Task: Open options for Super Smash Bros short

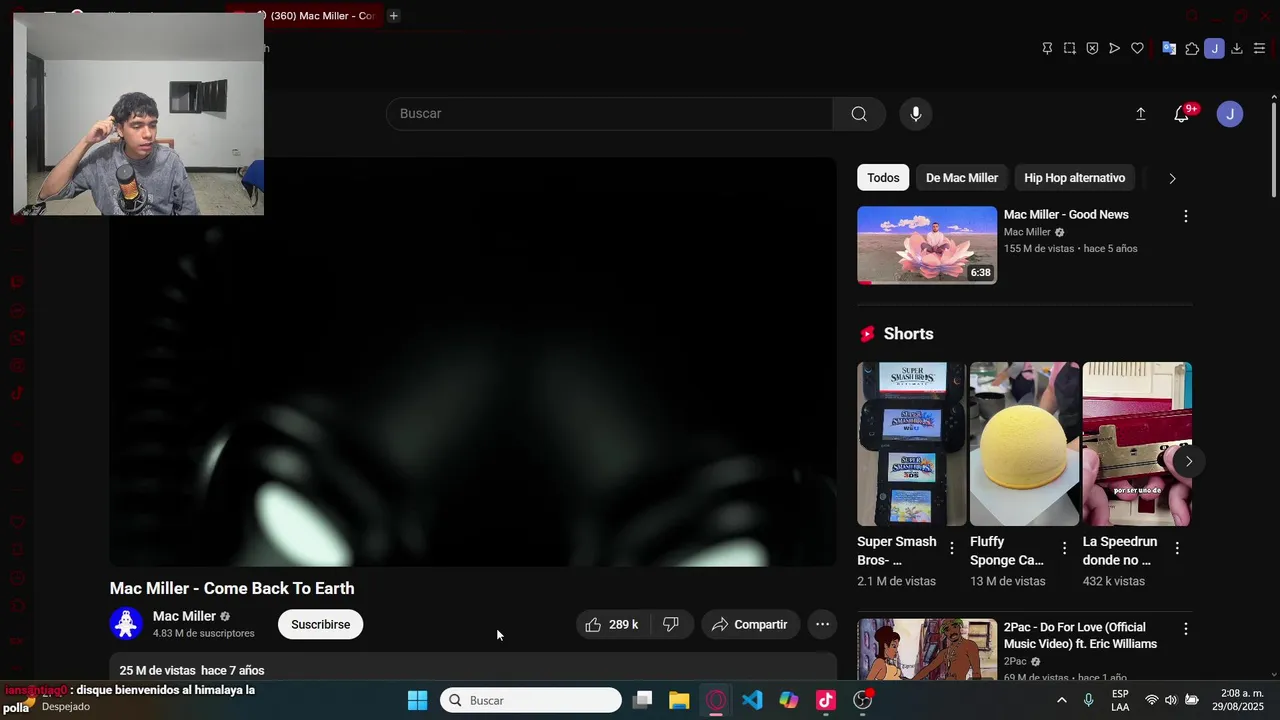Action: [951, 548]
